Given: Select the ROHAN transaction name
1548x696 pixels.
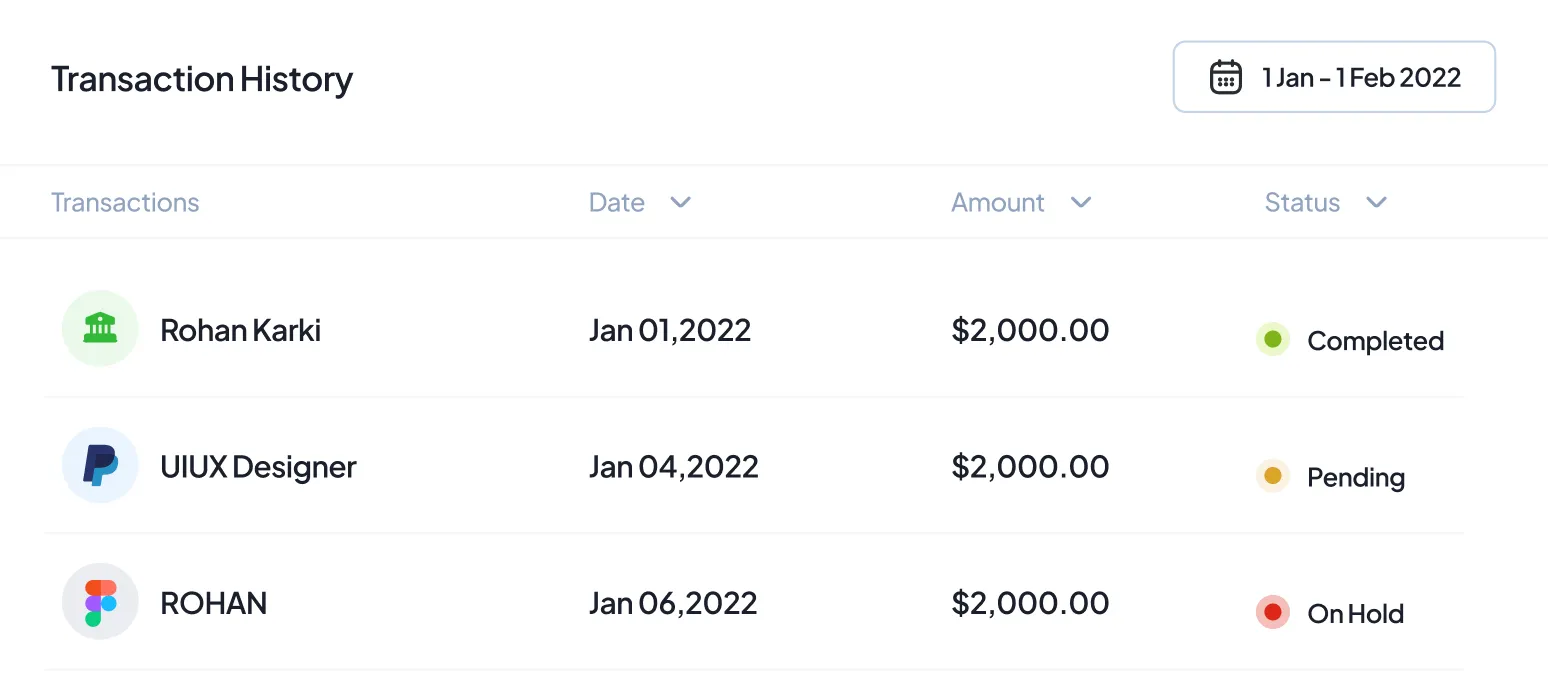Looking at the screenshot, I should (x=213, y=604).
